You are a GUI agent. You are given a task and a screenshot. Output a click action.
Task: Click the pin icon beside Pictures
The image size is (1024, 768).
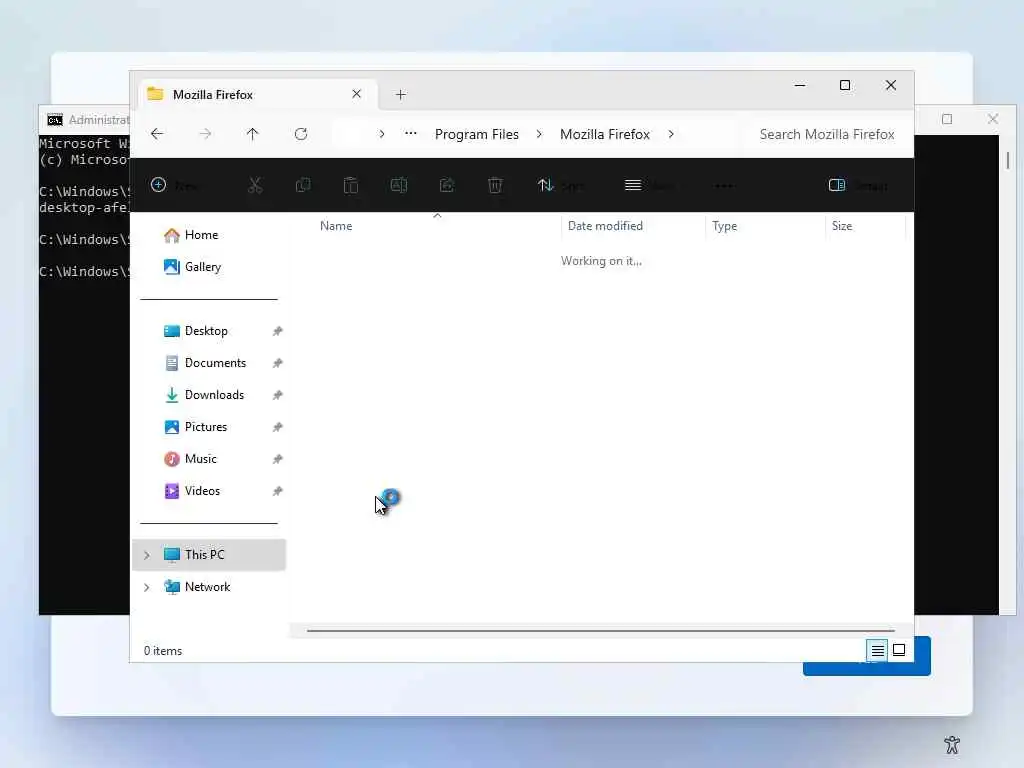point(278,427)
